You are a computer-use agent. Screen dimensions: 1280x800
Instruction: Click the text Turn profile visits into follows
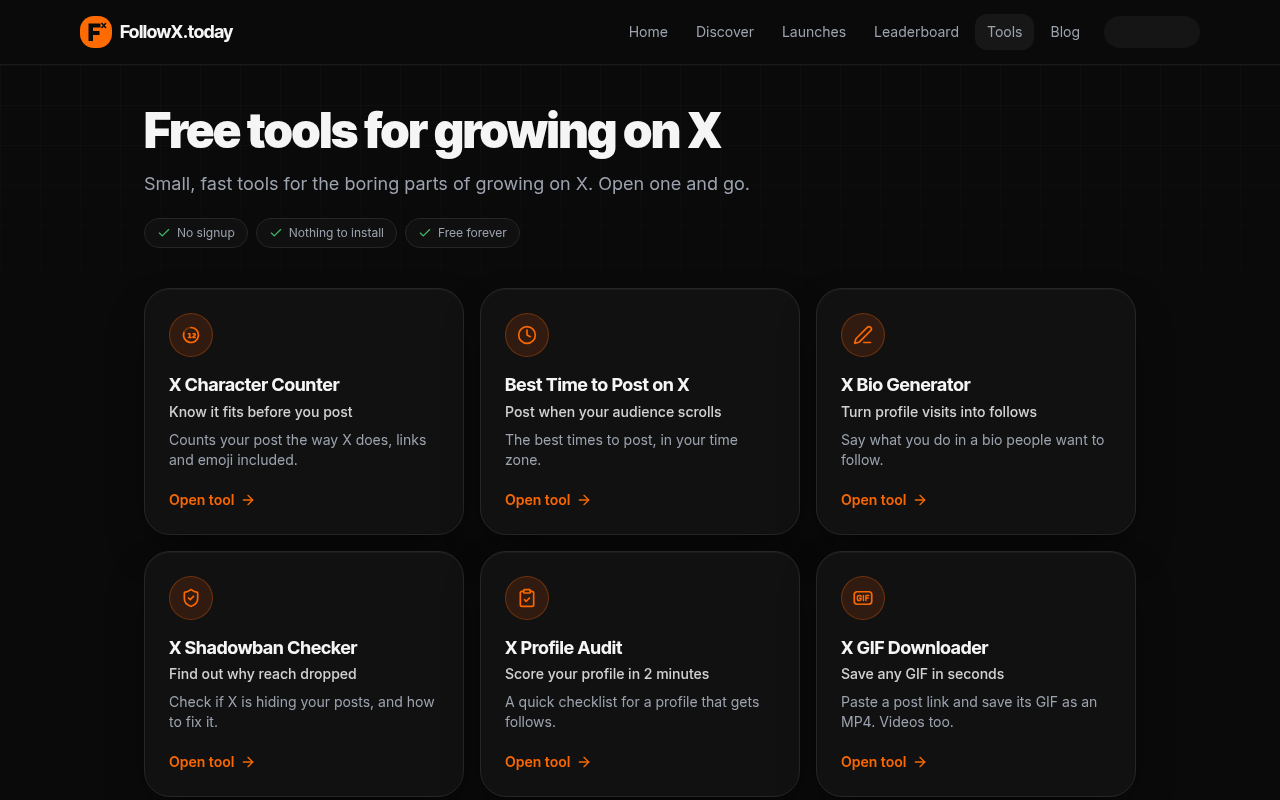(939, 412)
